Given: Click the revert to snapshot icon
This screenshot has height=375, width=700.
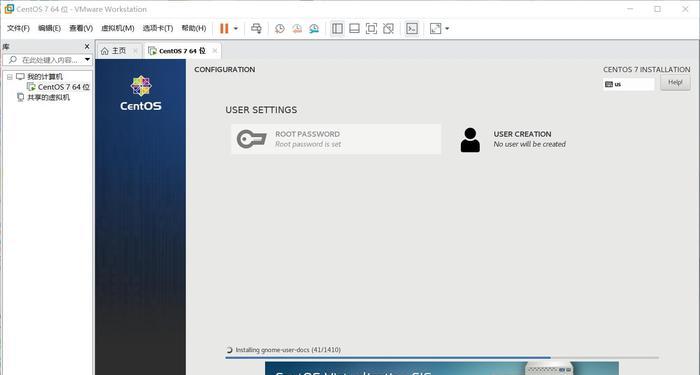Looking at the screenshot, I should pos(297,29).
